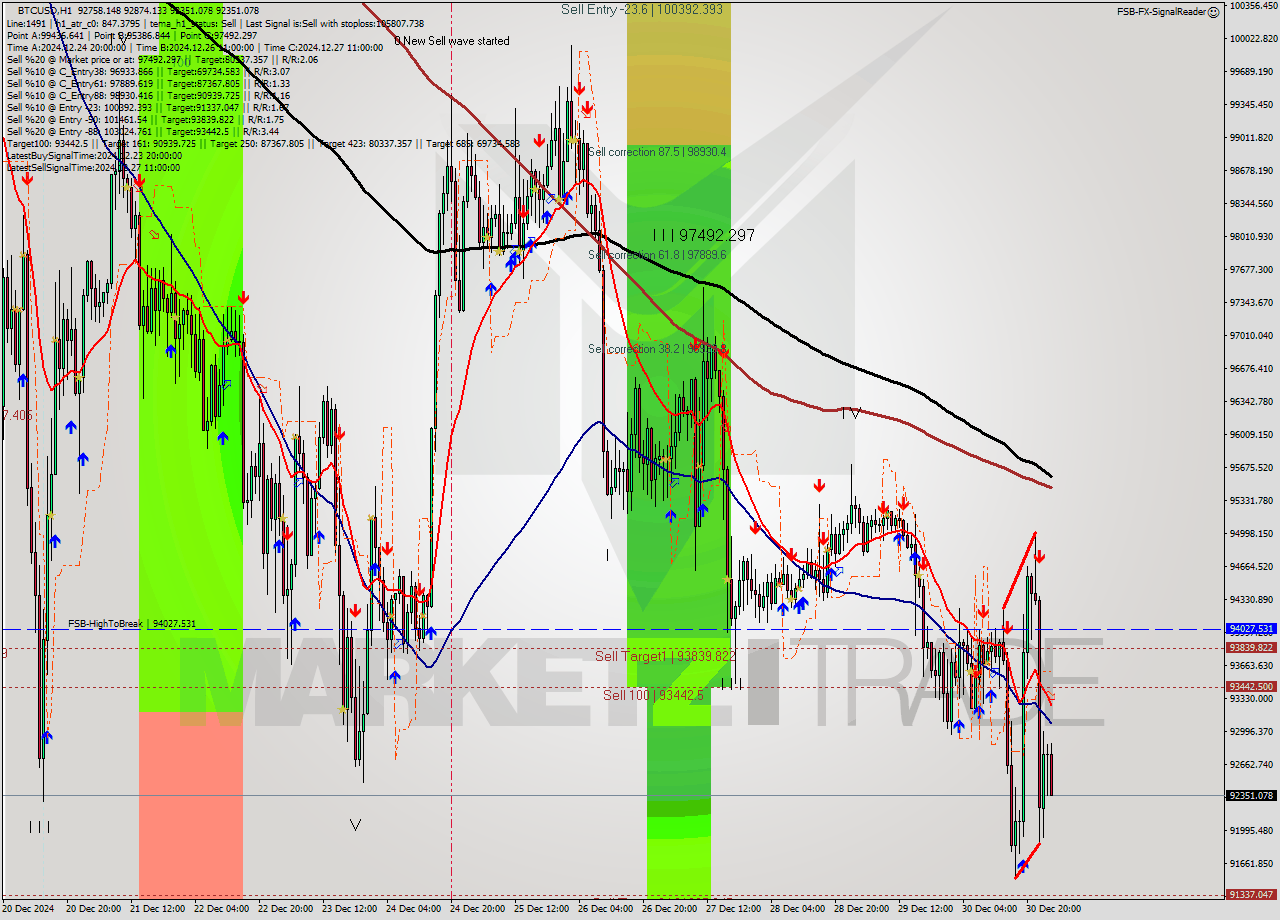This screenshot has width=1280, height=920.
Task: Click the 'I I I 97492.297' point label
Action: point(703,235)
